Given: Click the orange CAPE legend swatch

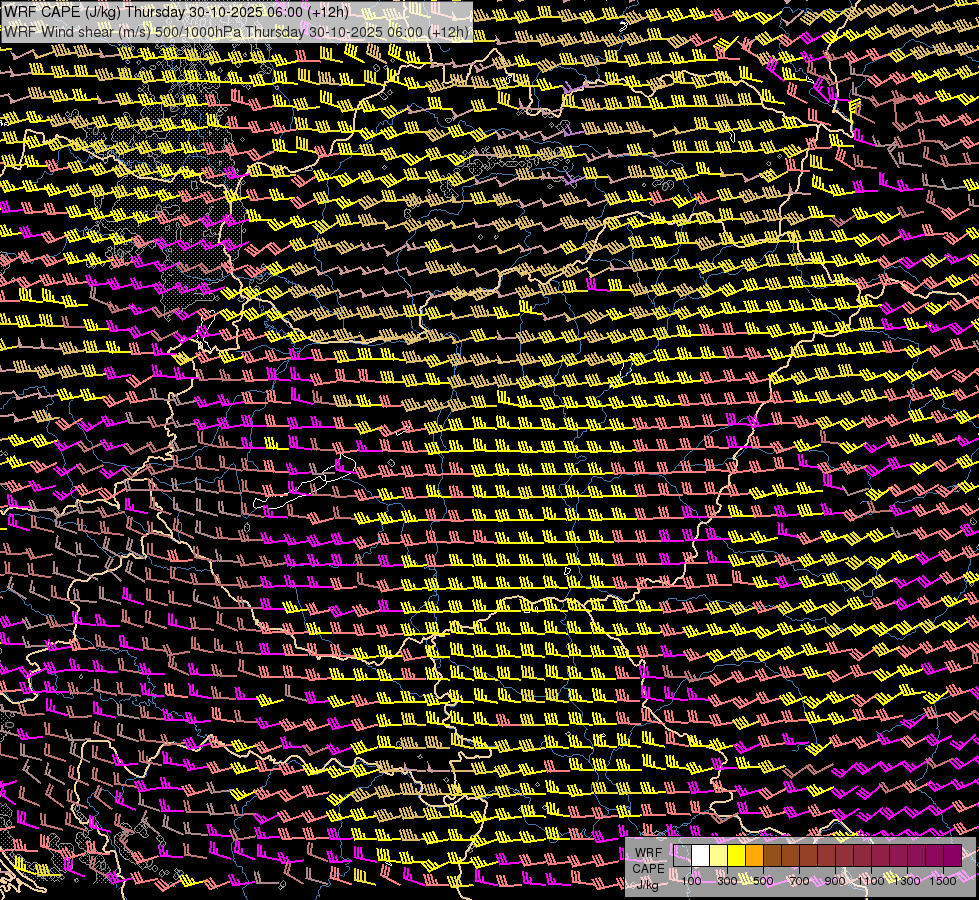Looking at the screenshot, I should [x=754, y=856].
